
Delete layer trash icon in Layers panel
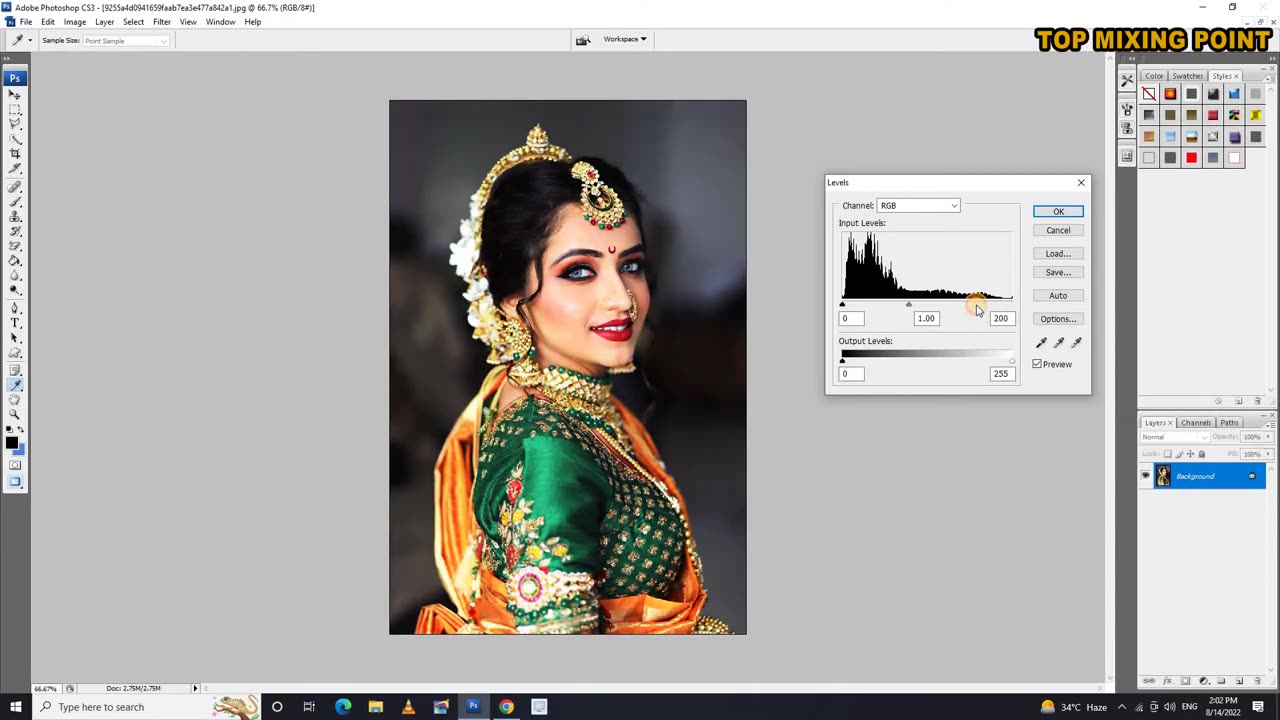(1257, 681)
